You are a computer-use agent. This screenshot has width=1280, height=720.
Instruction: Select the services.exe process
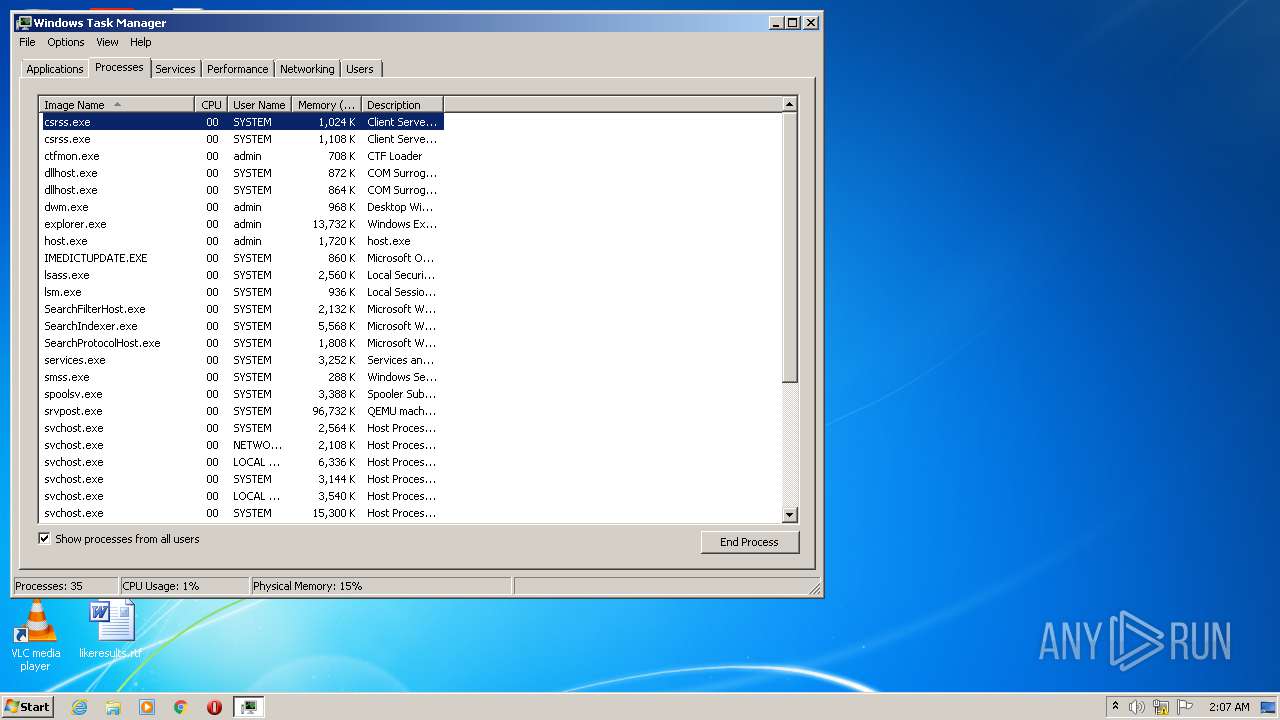[241, 360]
